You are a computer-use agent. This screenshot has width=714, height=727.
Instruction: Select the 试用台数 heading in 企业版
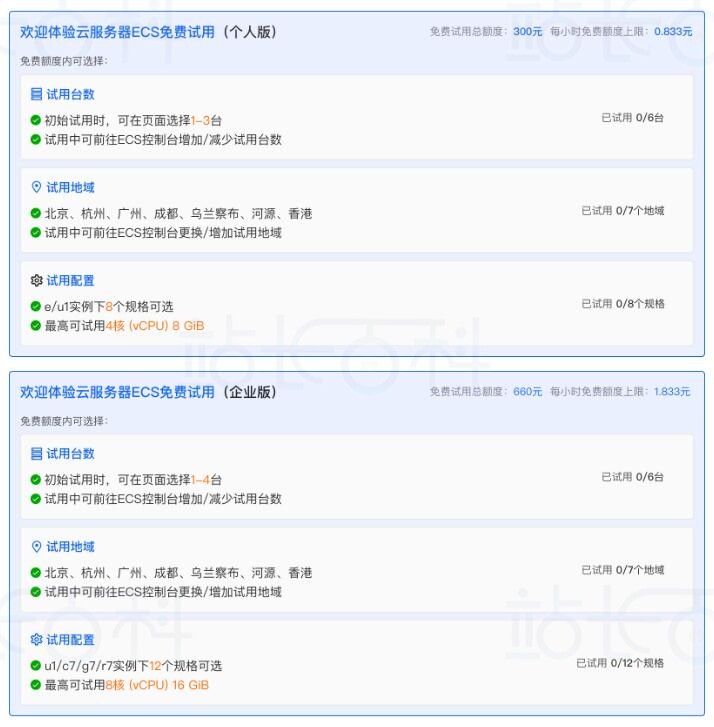point(70,453)
